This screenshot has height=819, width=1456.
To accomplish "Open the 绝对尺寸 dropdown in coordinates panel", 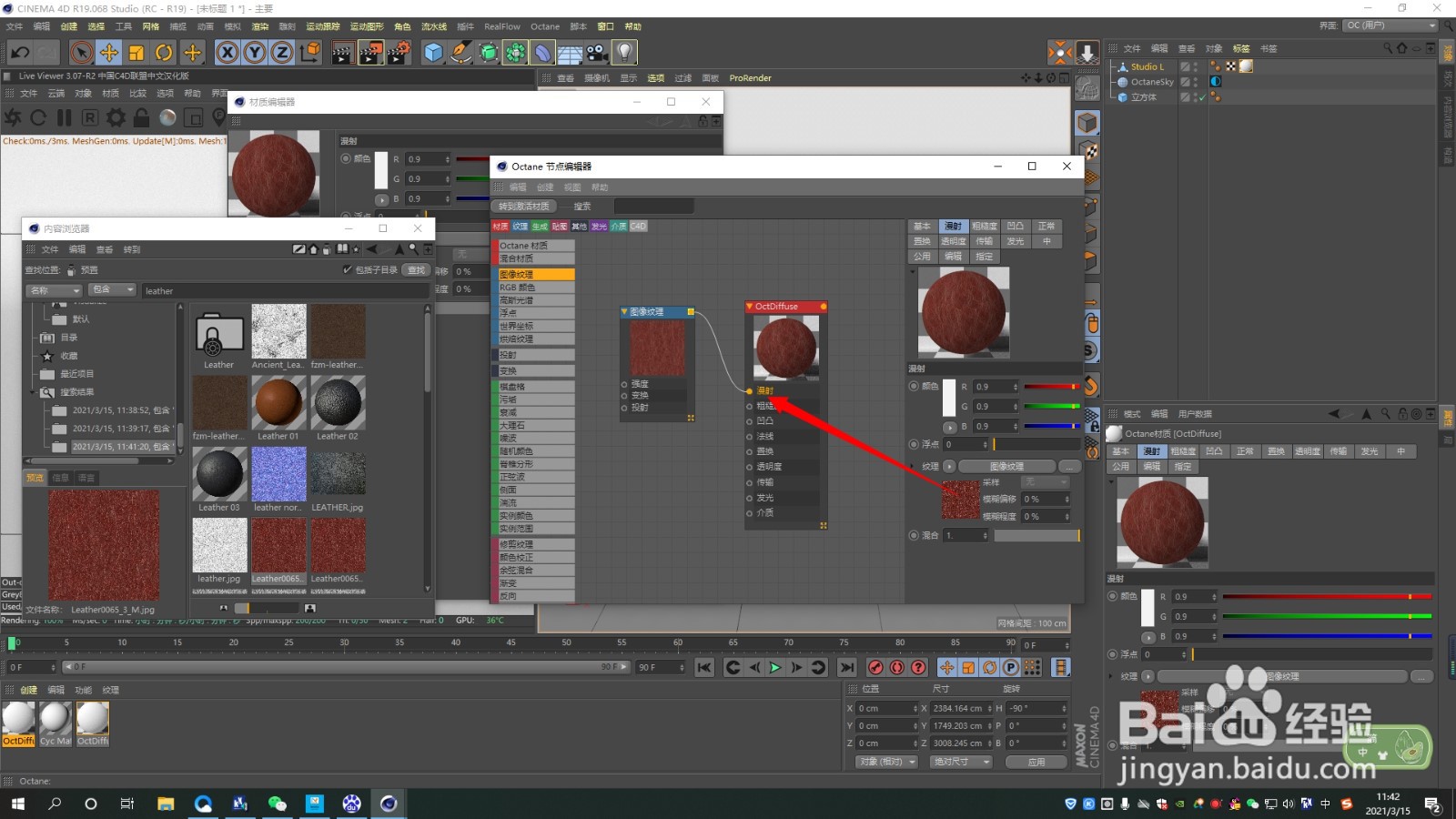I will point(961,762).
